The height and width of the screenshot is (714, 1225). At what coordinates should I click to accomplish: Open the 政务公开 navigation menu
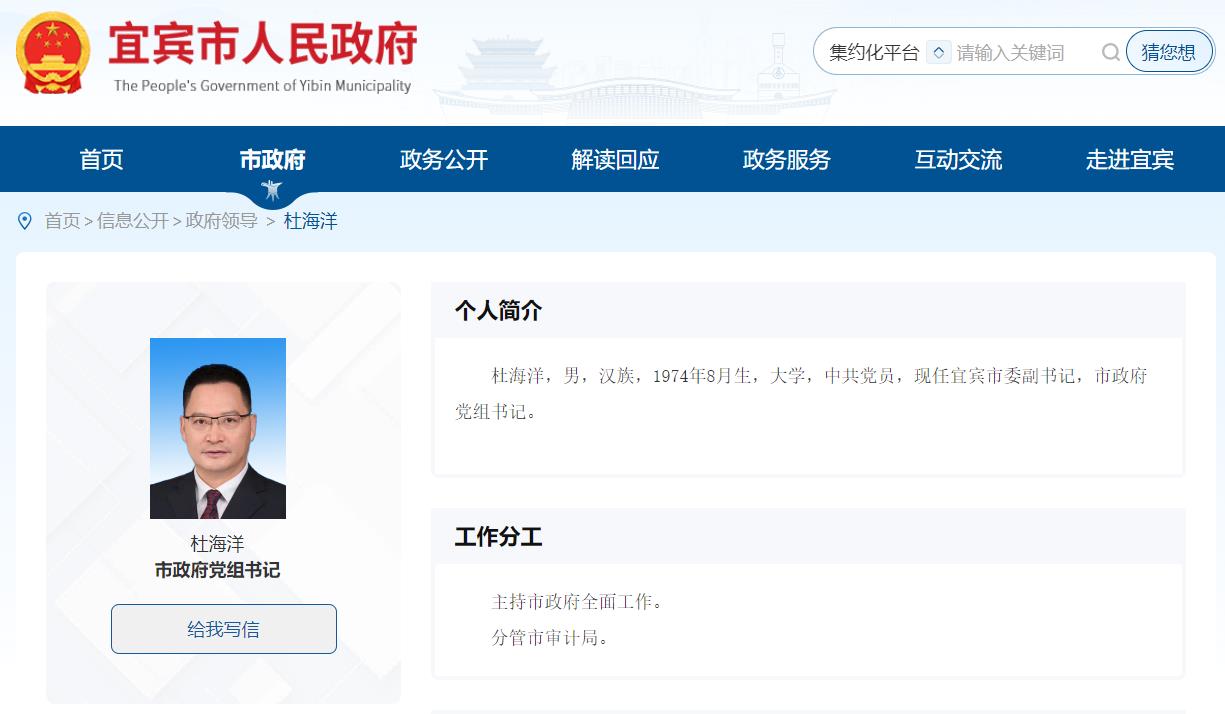(x=444, y=159)
